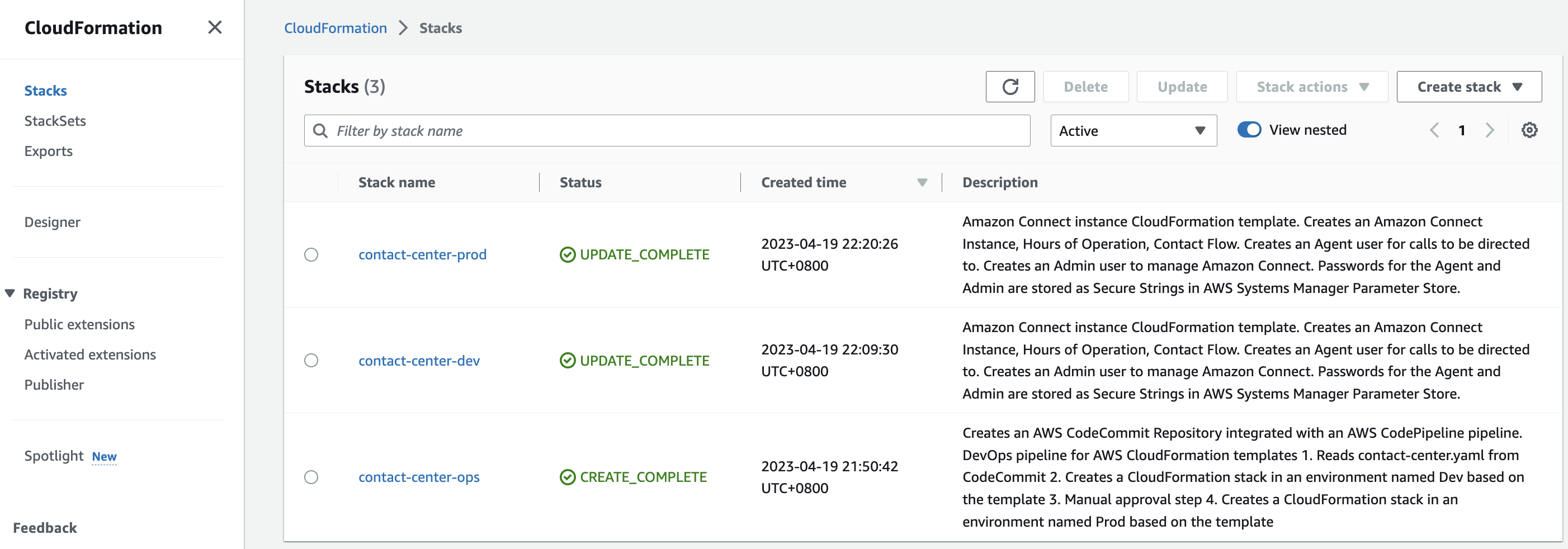
Task: Open Designer in the sidebar
Action: (x=53, y=222)
